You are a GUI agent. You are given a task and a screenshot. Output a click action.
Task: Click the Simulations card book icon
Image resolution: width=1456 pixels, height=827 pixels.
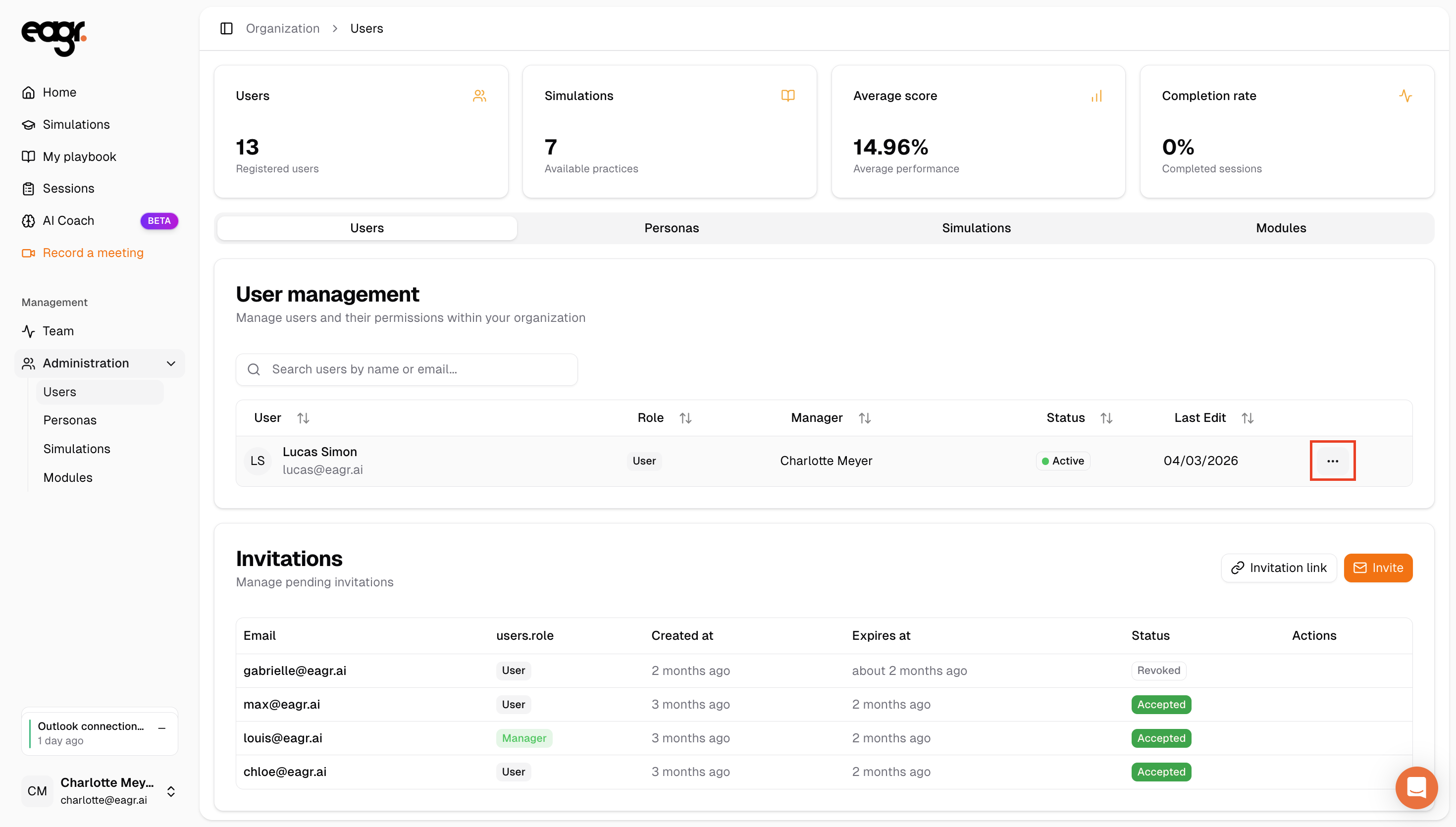pos(787,96)
